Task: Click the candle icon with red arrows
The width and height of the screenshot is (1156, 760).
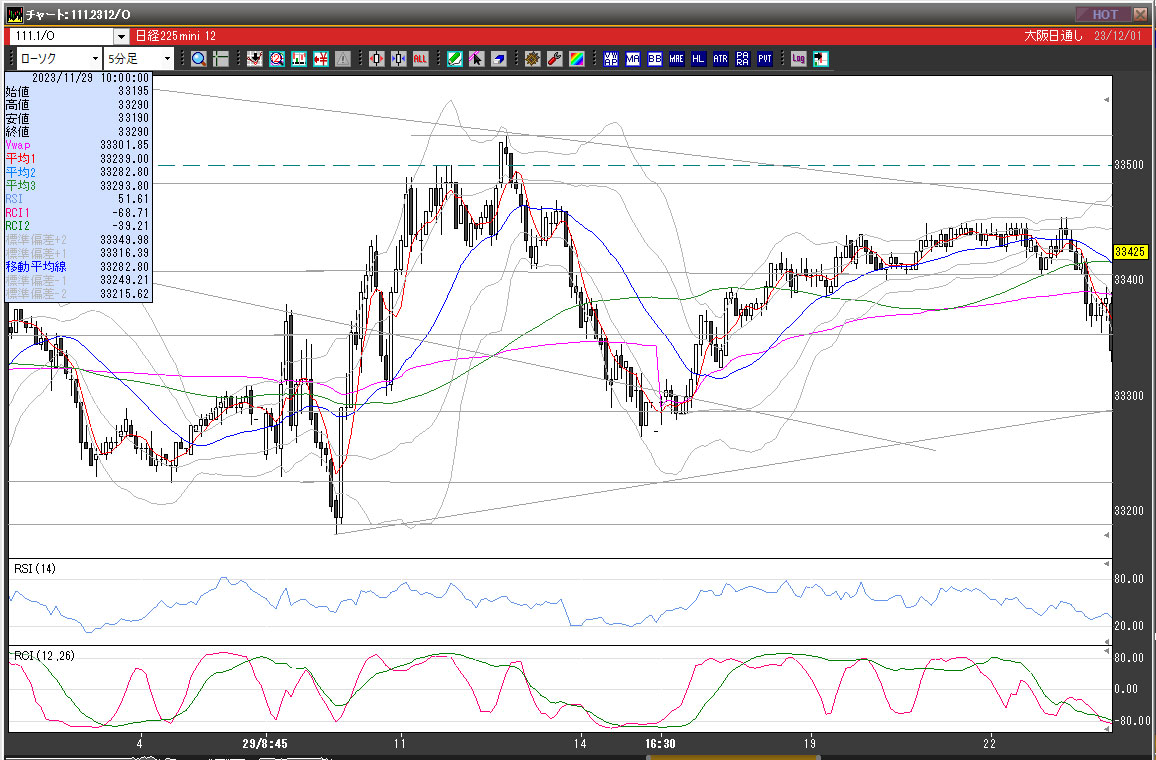Action: pyautogui.click(x=377, y=59)
